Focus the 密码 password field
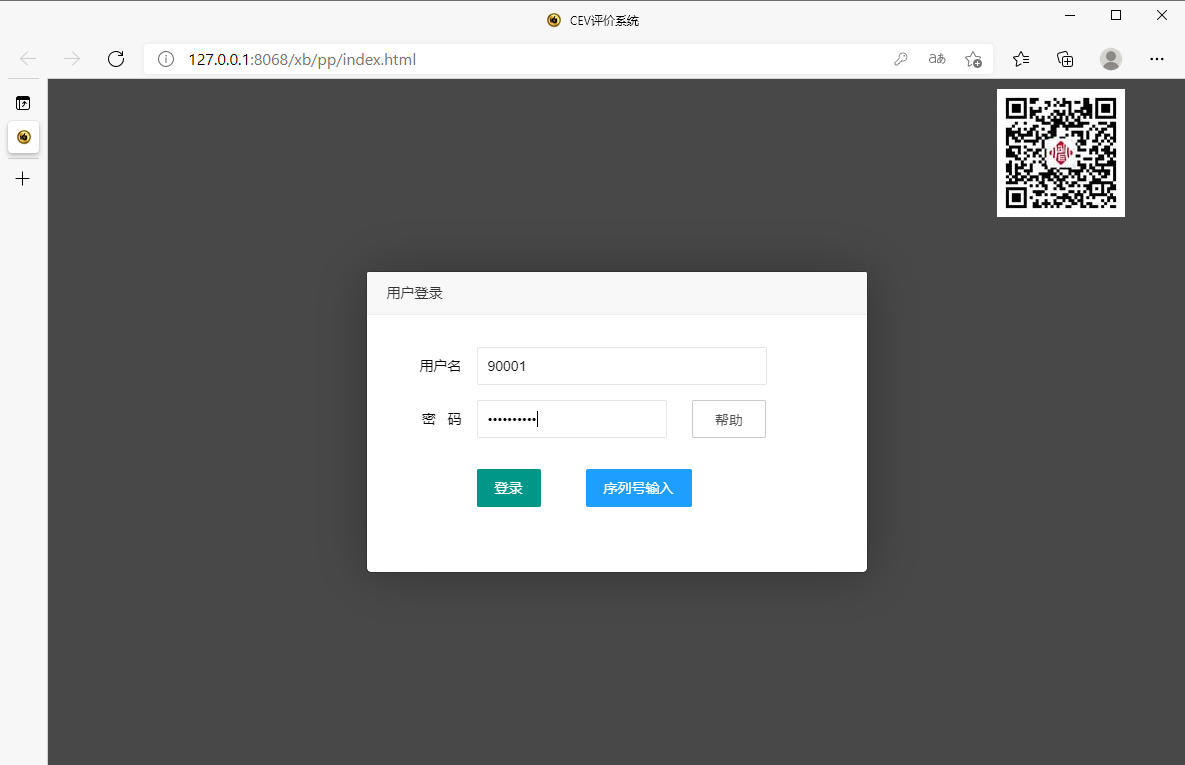This screenshot has height=765, width=1185. pos(571,419)
